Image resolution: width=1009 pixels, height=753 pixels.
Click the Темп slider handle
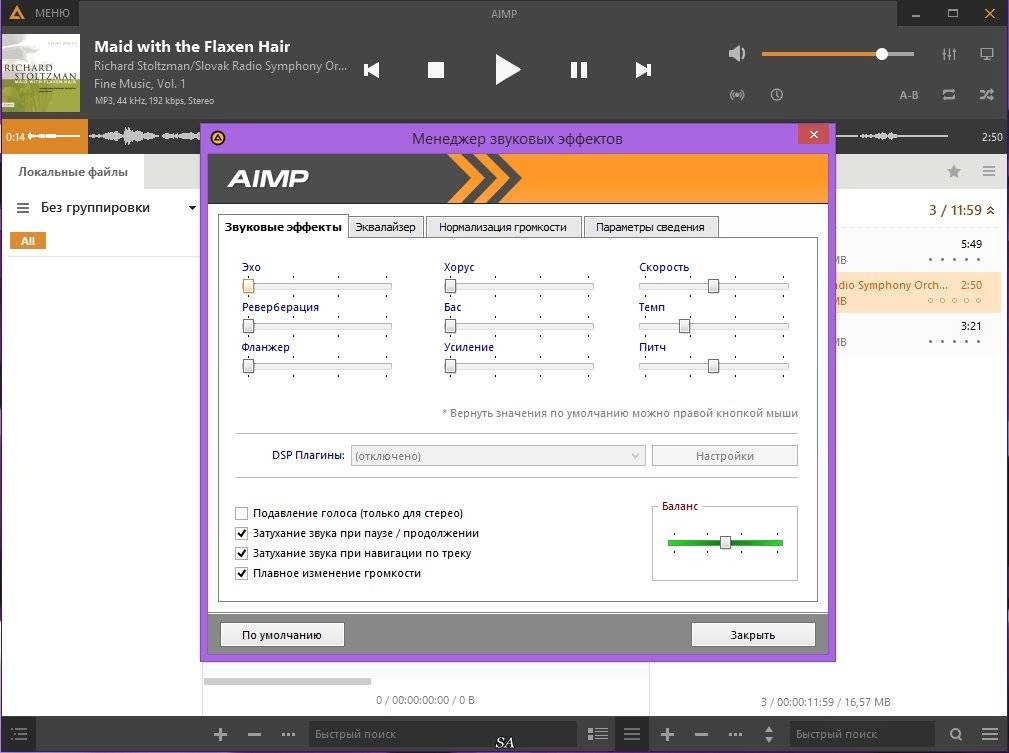pyautogui.click(x=685, y=326)
